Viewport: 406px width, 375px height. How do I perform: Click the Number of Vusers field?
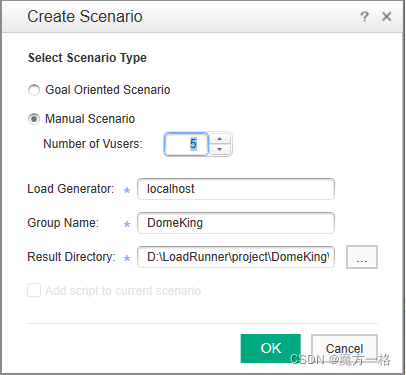186,144
